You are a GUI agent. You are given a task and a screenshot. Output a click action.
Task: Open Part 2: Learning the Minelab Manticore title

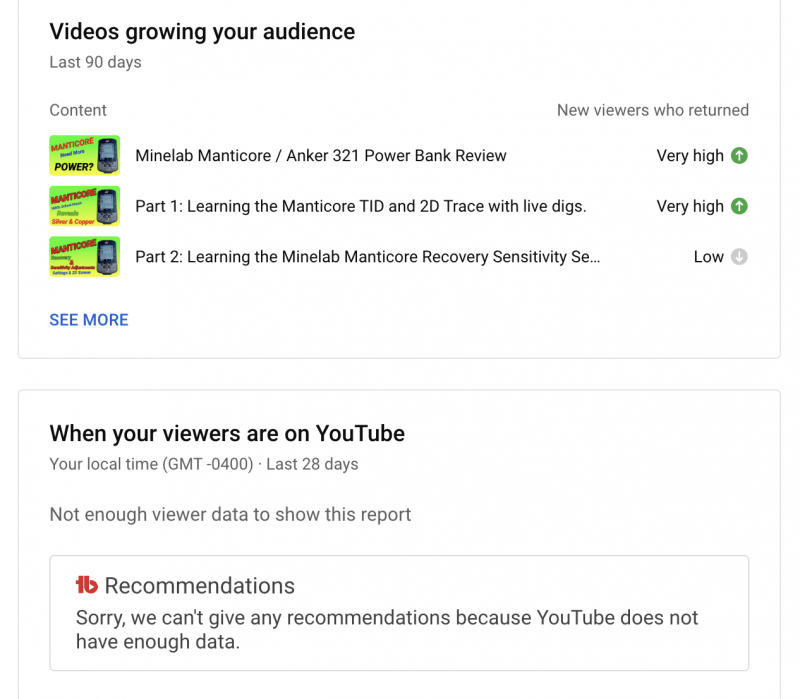point(367,257)
